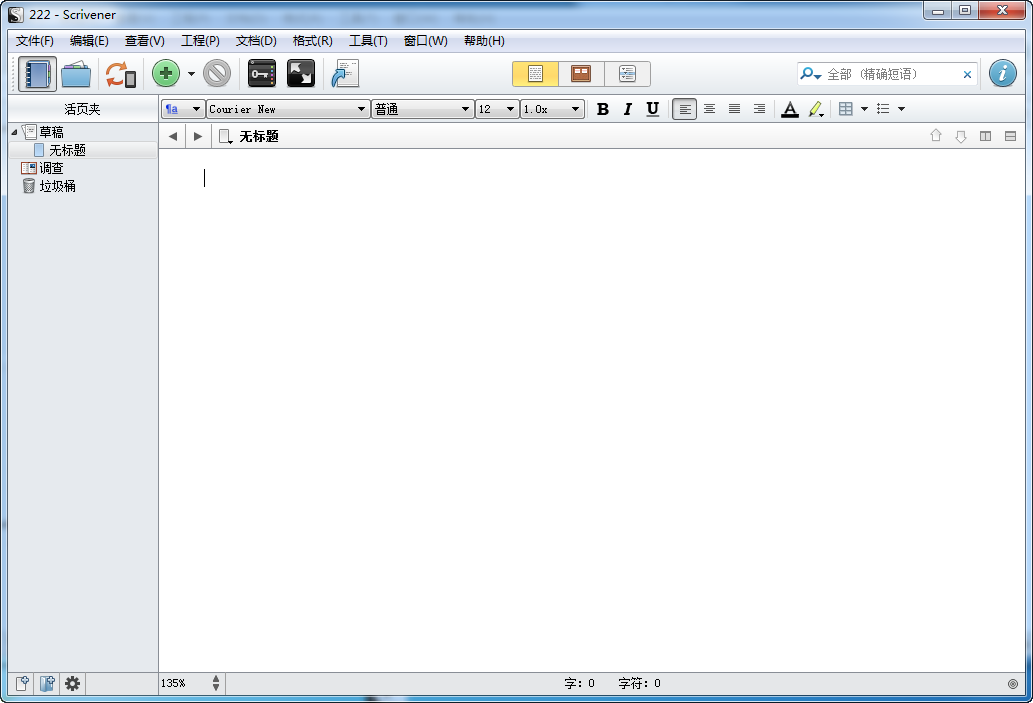Toggle italic text formatting
This screenshot has width=1033, height=703.
[x=627, y=109]
